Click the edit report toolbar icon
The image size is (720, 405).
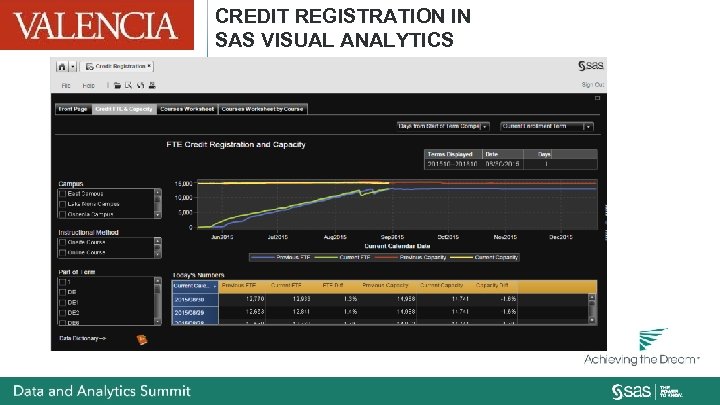click(x=129, y=85)
